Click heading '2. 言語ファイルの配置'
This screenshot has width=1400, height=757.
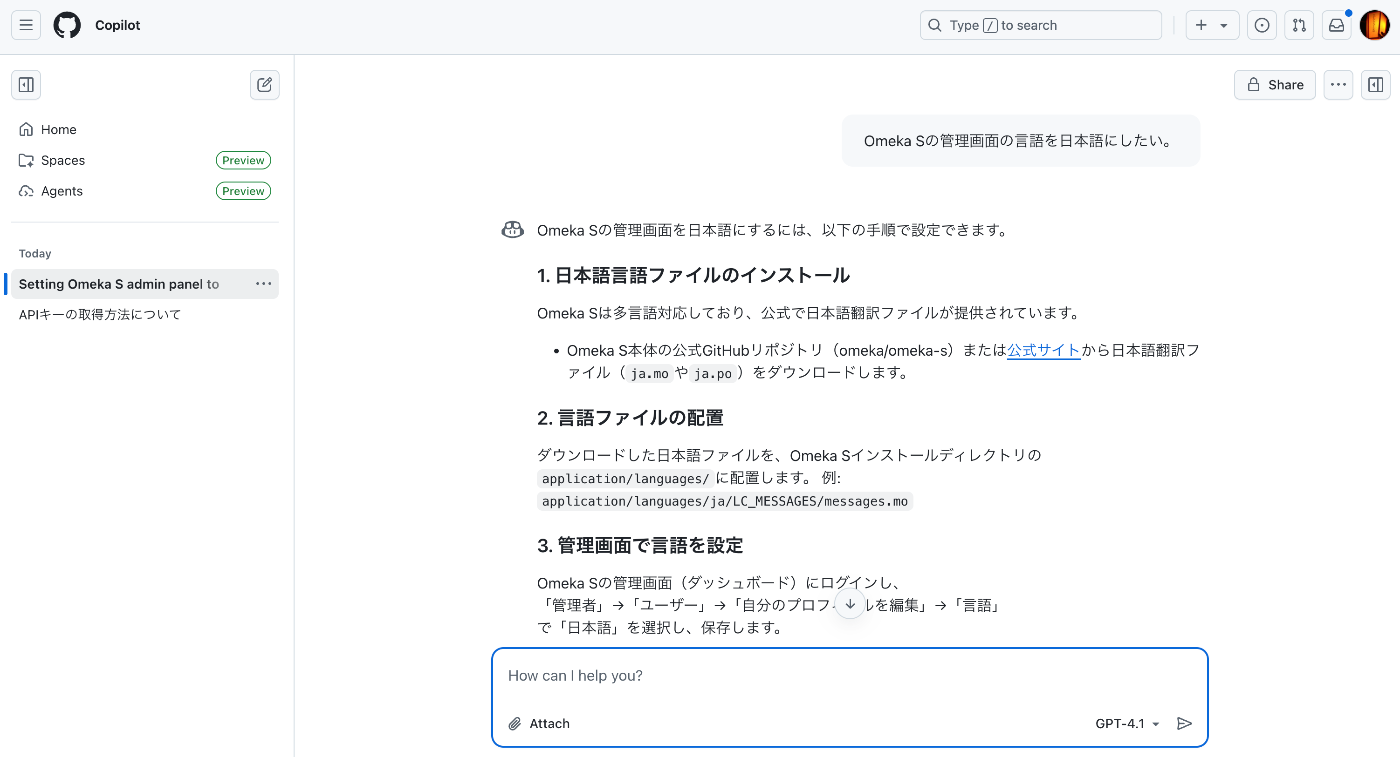pos(630,417)
